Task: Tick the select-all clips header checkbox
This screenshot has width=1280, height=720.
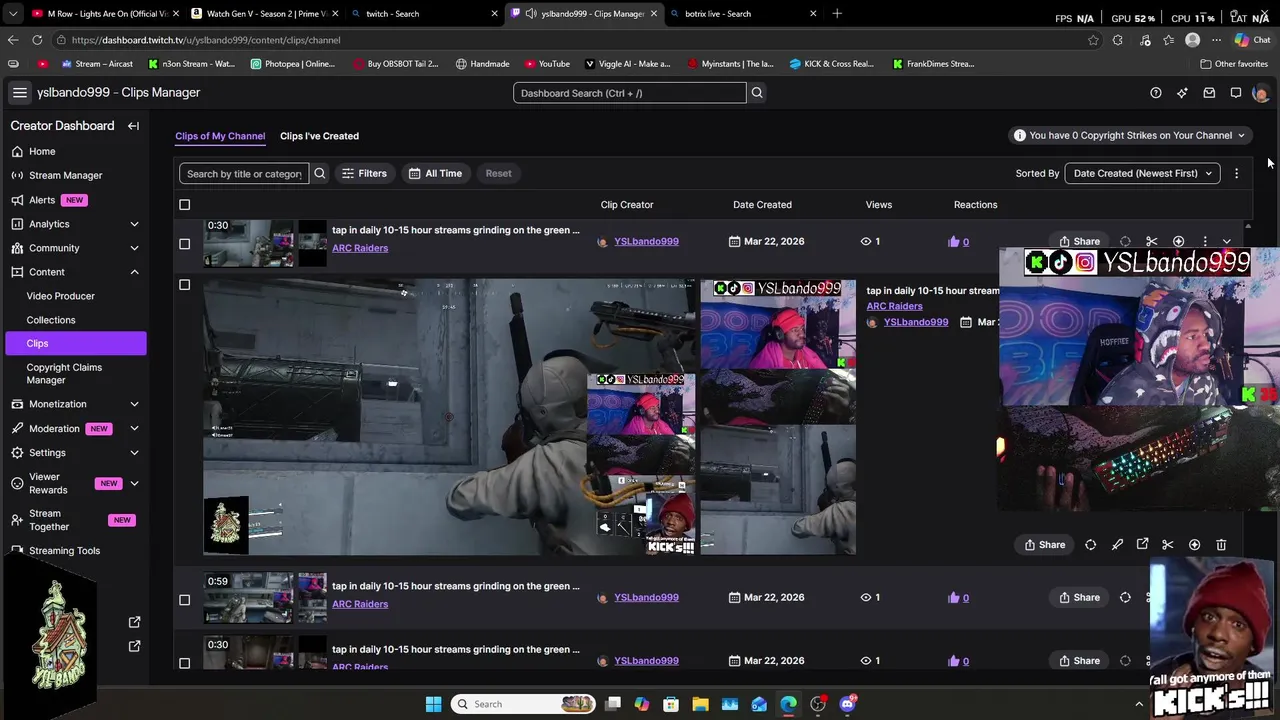Action: pyautogui.click(x=184, y=205)
